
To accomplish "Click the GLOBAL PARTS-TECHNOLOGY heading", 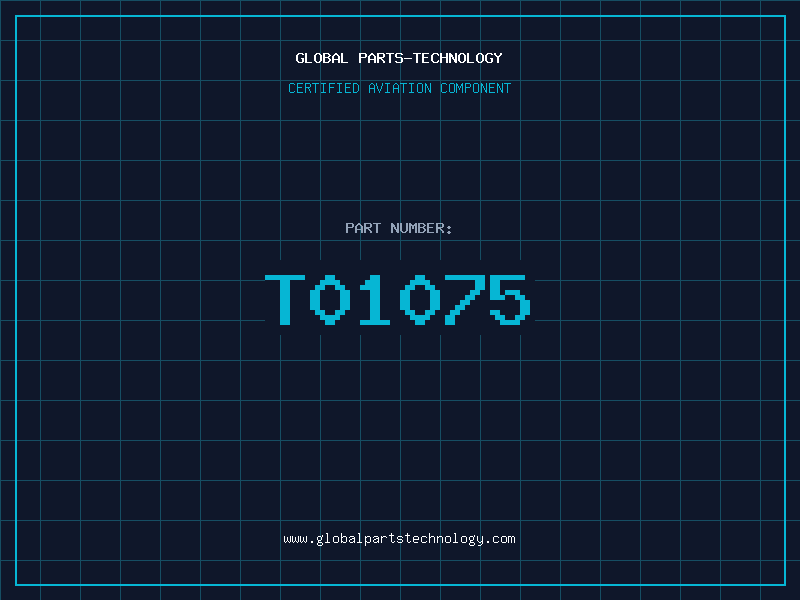I will point(399,58).
